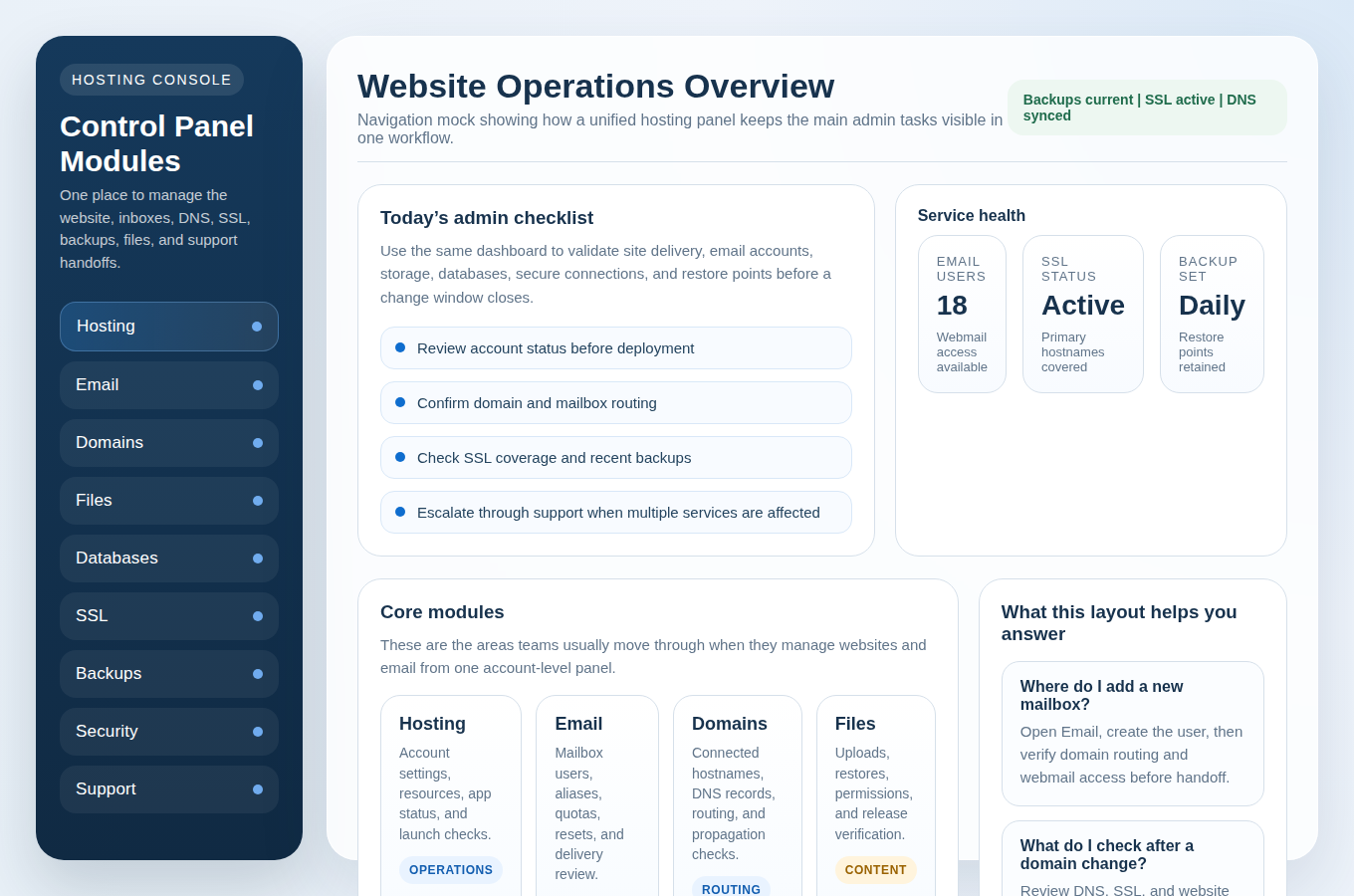Go to Security in the sidebar

(x=169, y=732)
